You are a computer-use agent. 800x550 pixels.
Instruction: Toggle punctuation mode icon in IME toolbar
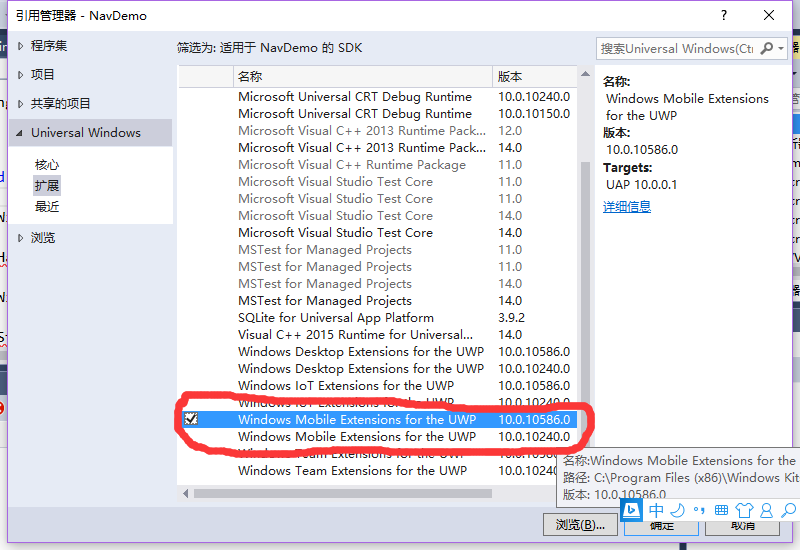699,510
